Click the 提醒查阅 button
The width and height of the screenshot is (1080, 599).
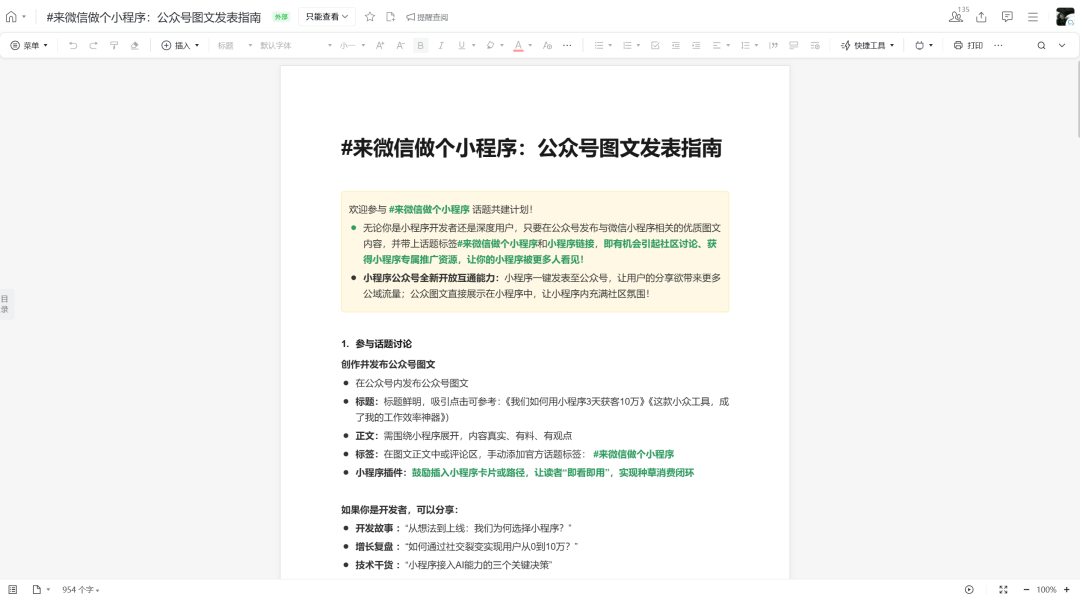[x=427, y=17]
